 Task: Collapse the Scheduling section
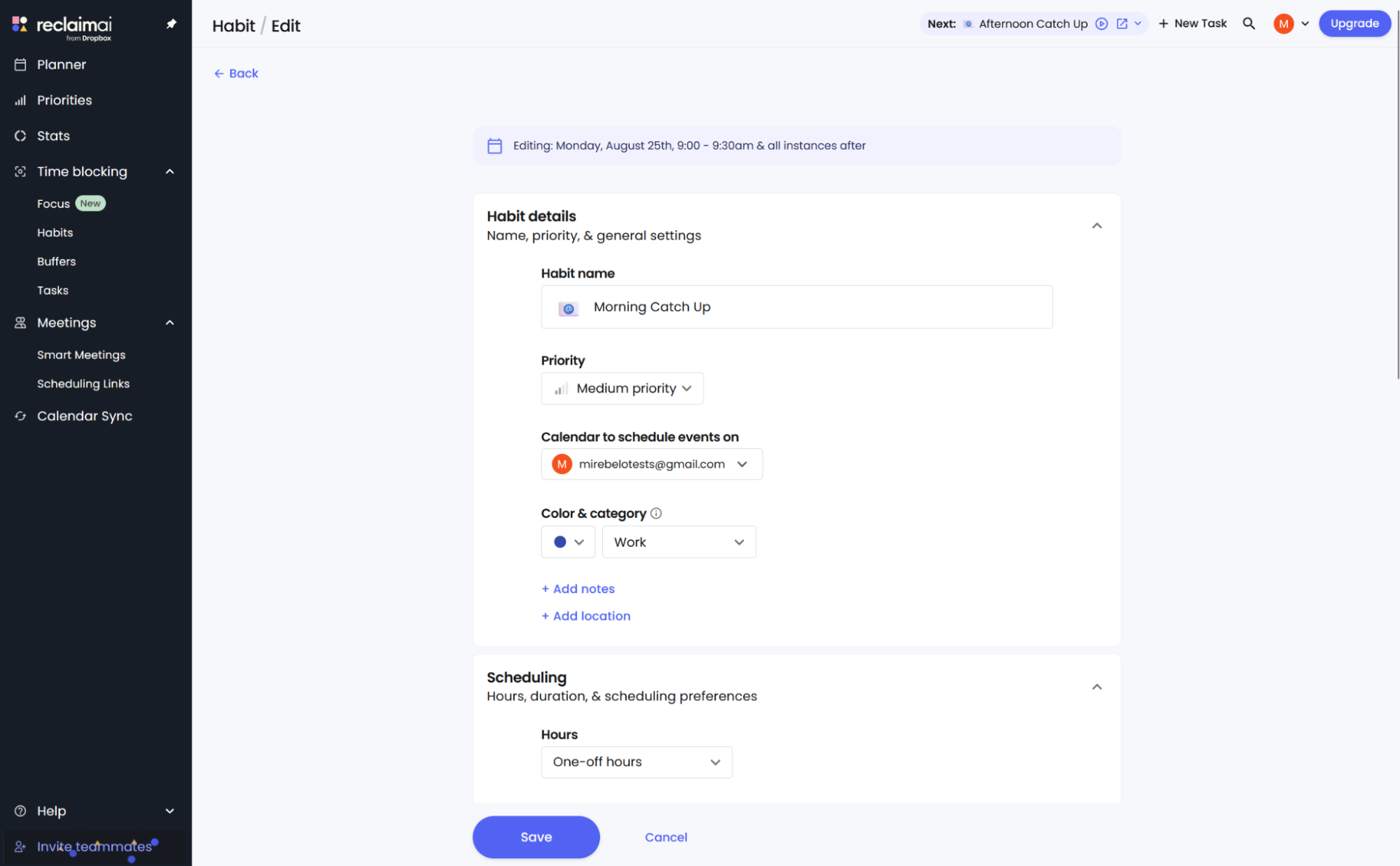(1097, 687)
